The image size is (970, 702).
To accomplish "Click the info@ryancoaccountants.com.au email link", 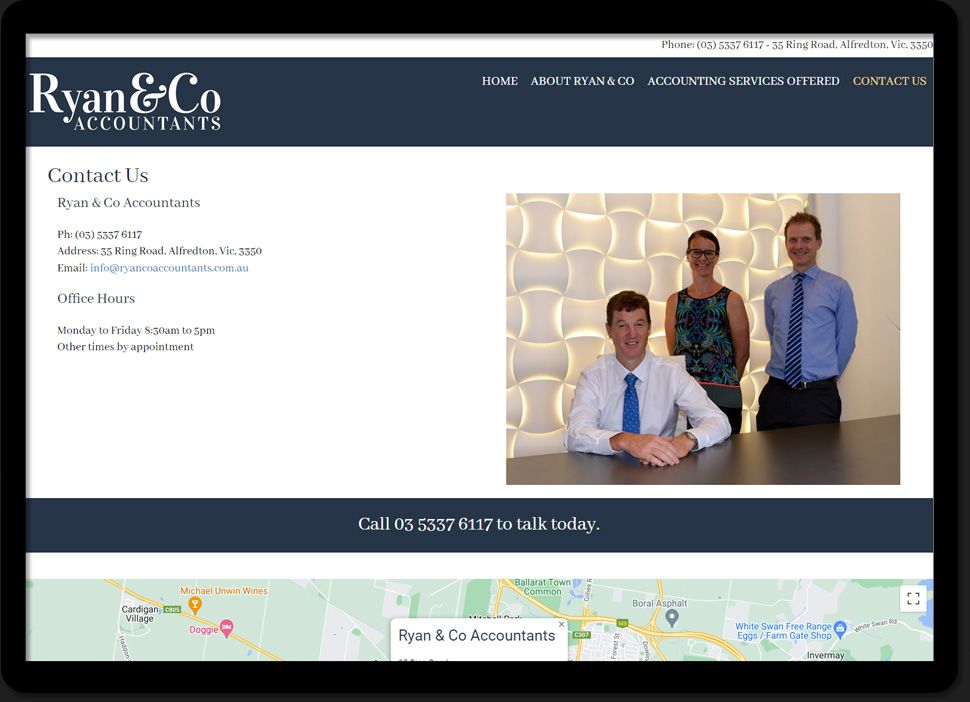I will [x=169, y=268].
